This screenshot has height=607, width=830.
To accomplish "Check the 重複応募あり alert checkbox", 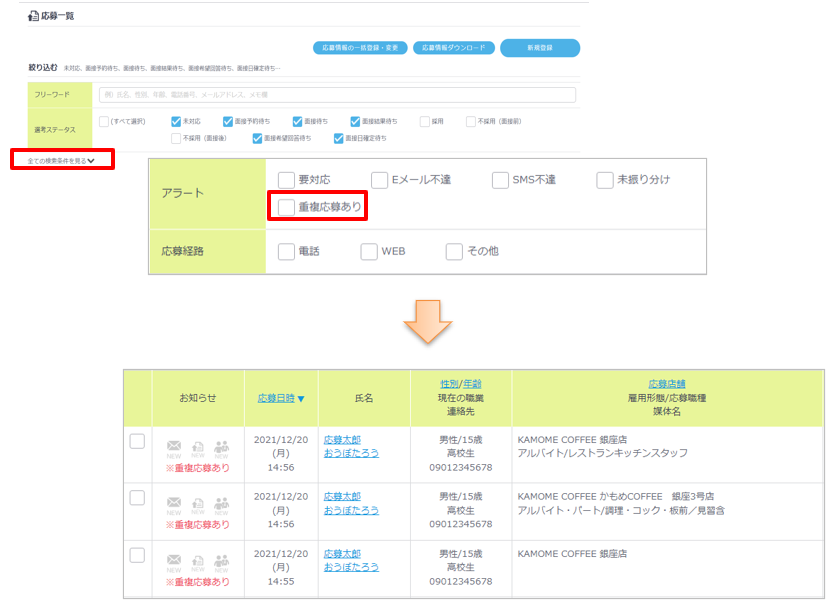I will click(287, 207).
